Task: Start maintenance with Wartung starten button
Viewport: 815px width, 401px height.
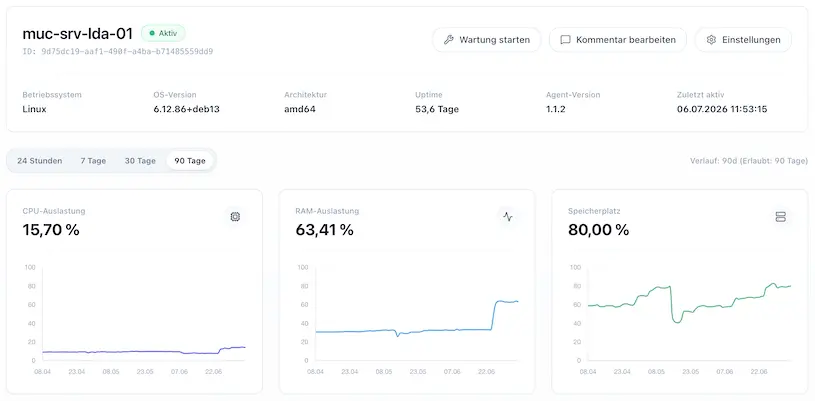Action: tap(487, 40)
